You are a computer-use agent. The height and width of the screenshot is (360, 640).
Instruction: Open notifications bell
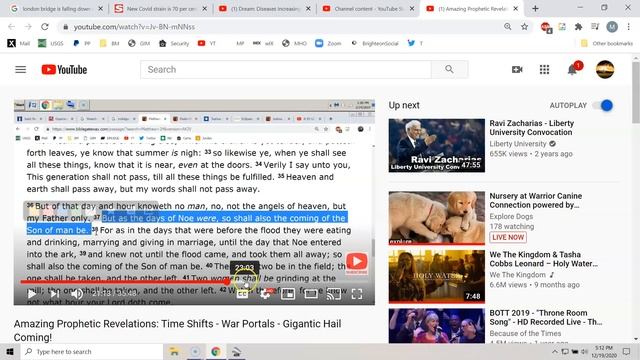(572, 70)
